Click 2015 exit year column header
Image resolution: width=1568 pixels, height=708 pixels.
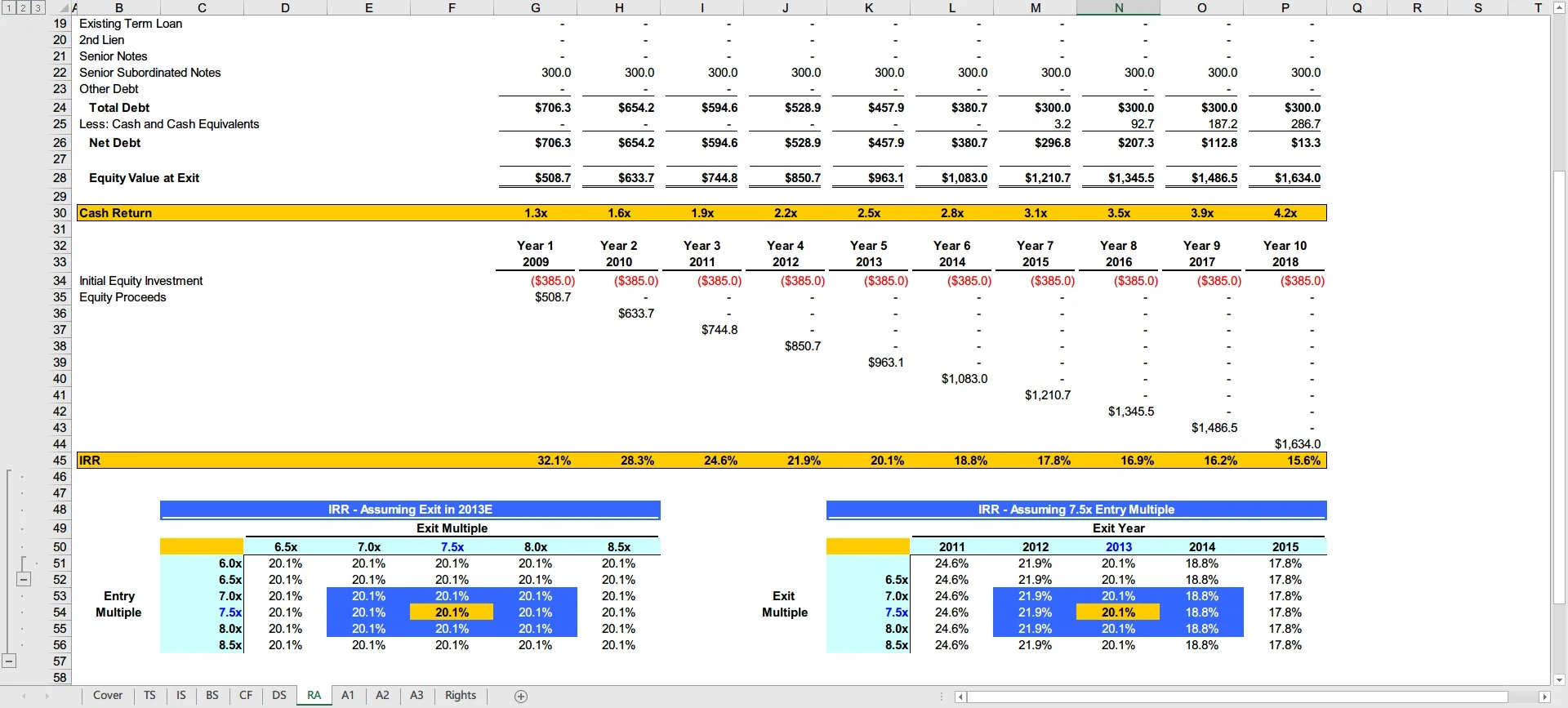click(1285, 547)
